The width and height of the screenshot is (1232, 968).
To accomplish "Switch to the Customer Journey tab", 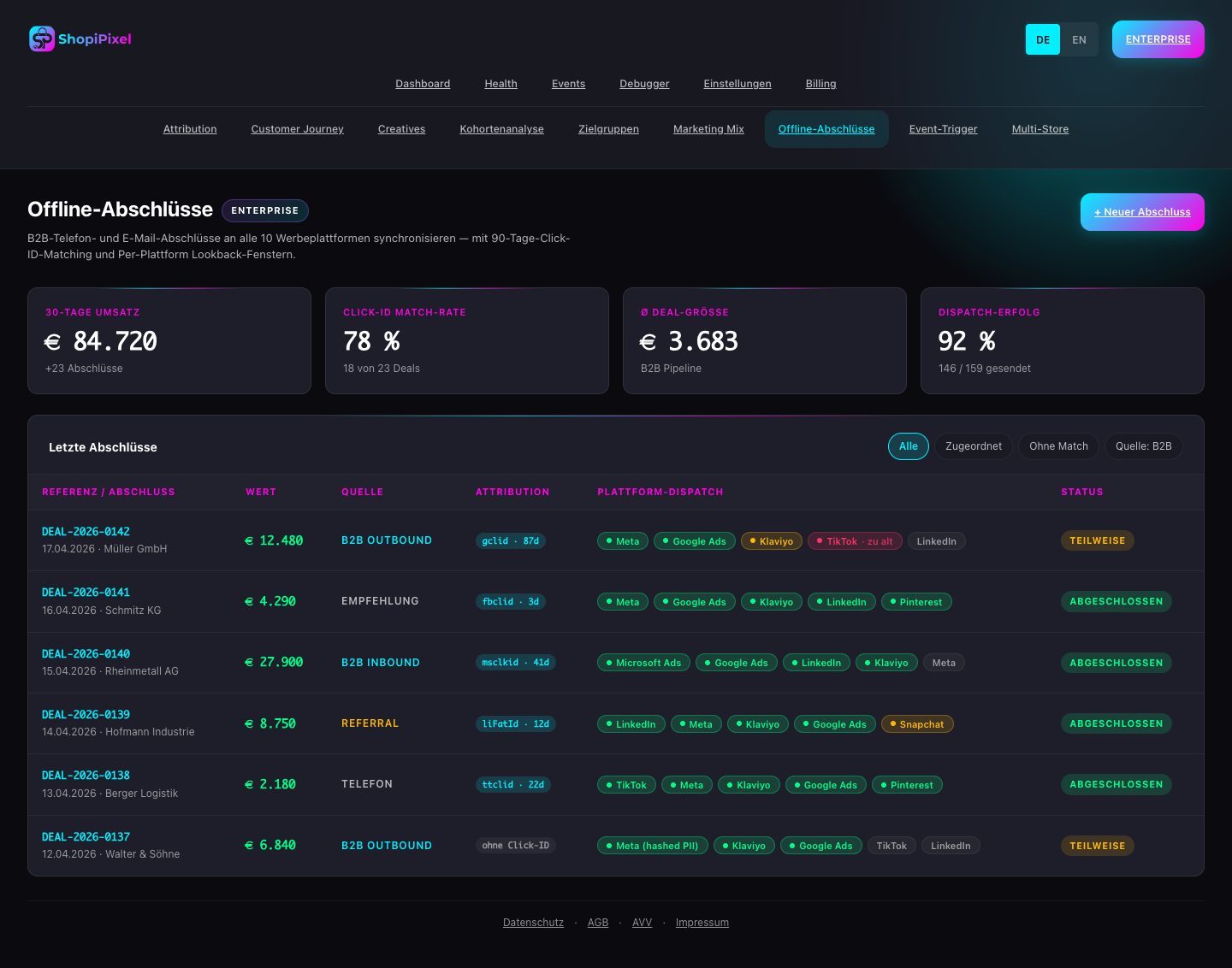I will pos(297,129).
